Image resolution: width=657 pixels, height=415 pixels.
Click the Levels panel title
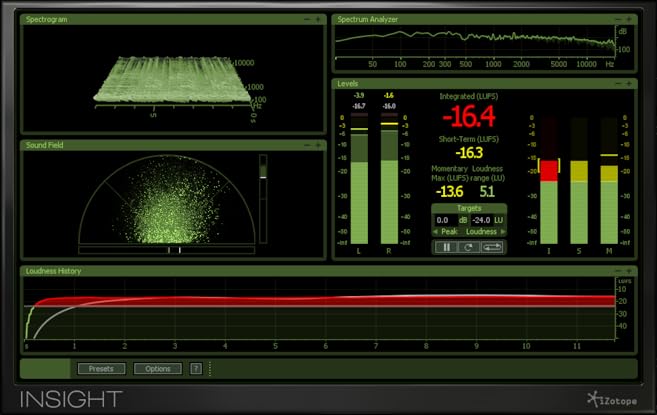[348, 84]
